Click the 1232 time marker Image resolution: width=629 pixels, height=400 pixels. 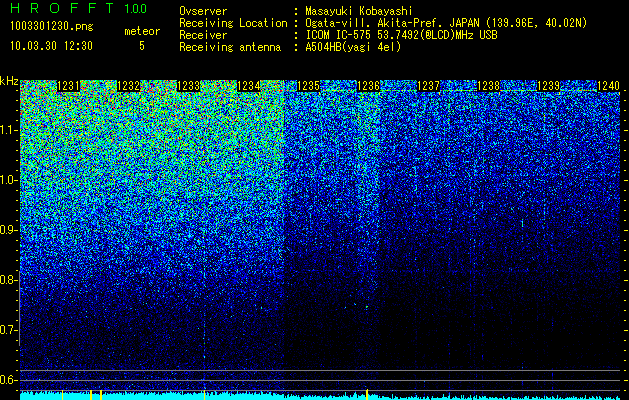128,86
